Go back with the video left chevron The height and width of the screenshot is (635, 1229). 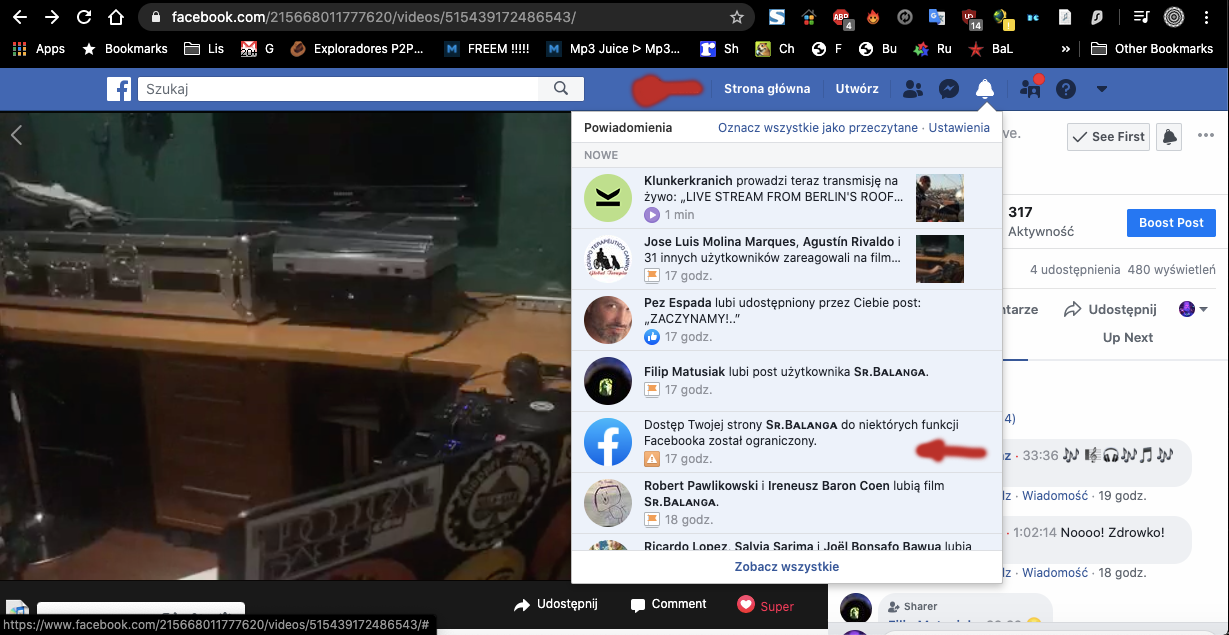click(x=16, y=136)
